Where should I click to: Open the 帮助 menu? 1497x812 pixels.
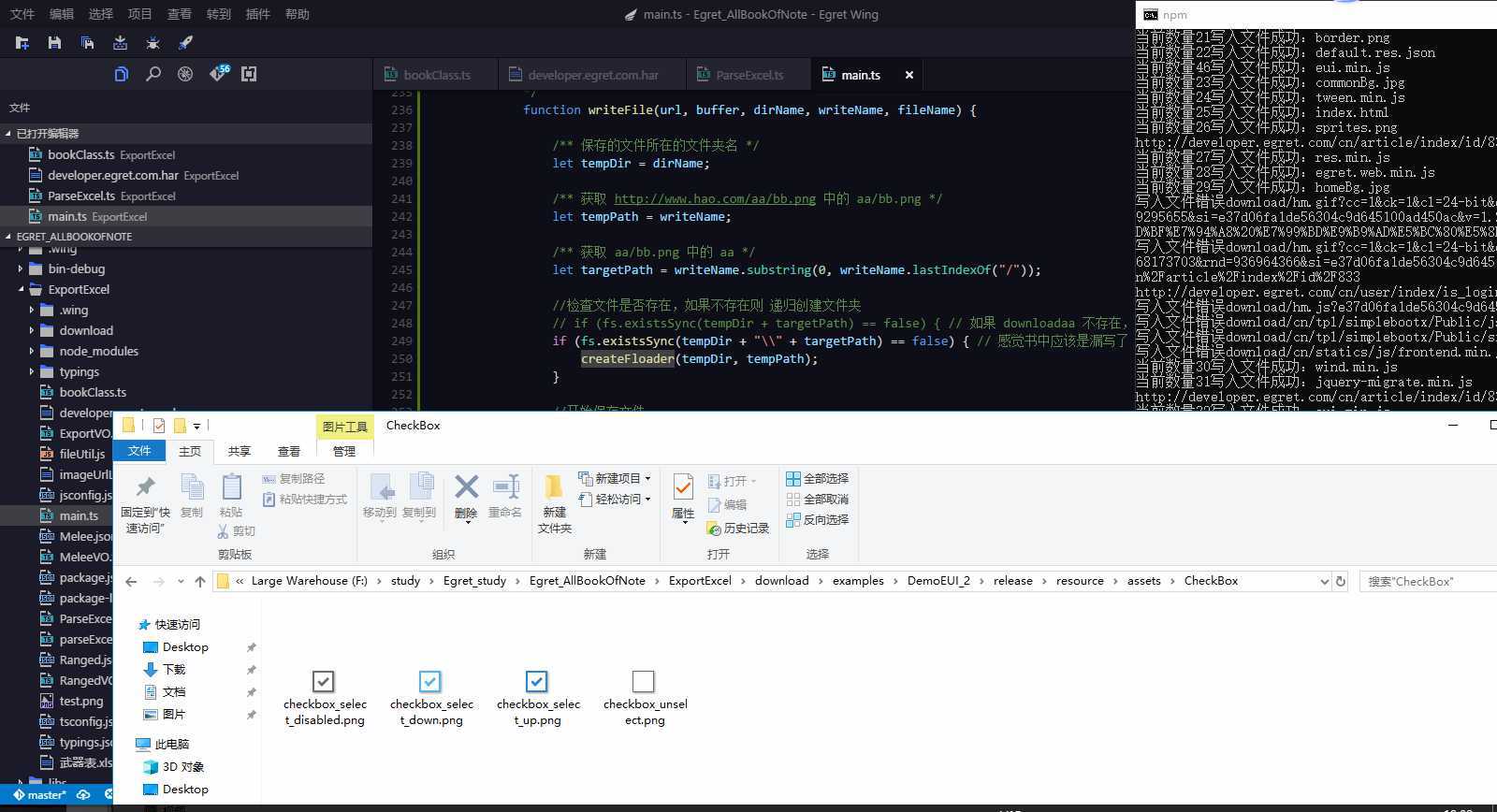pyautogui.click(x=297, y=14)
